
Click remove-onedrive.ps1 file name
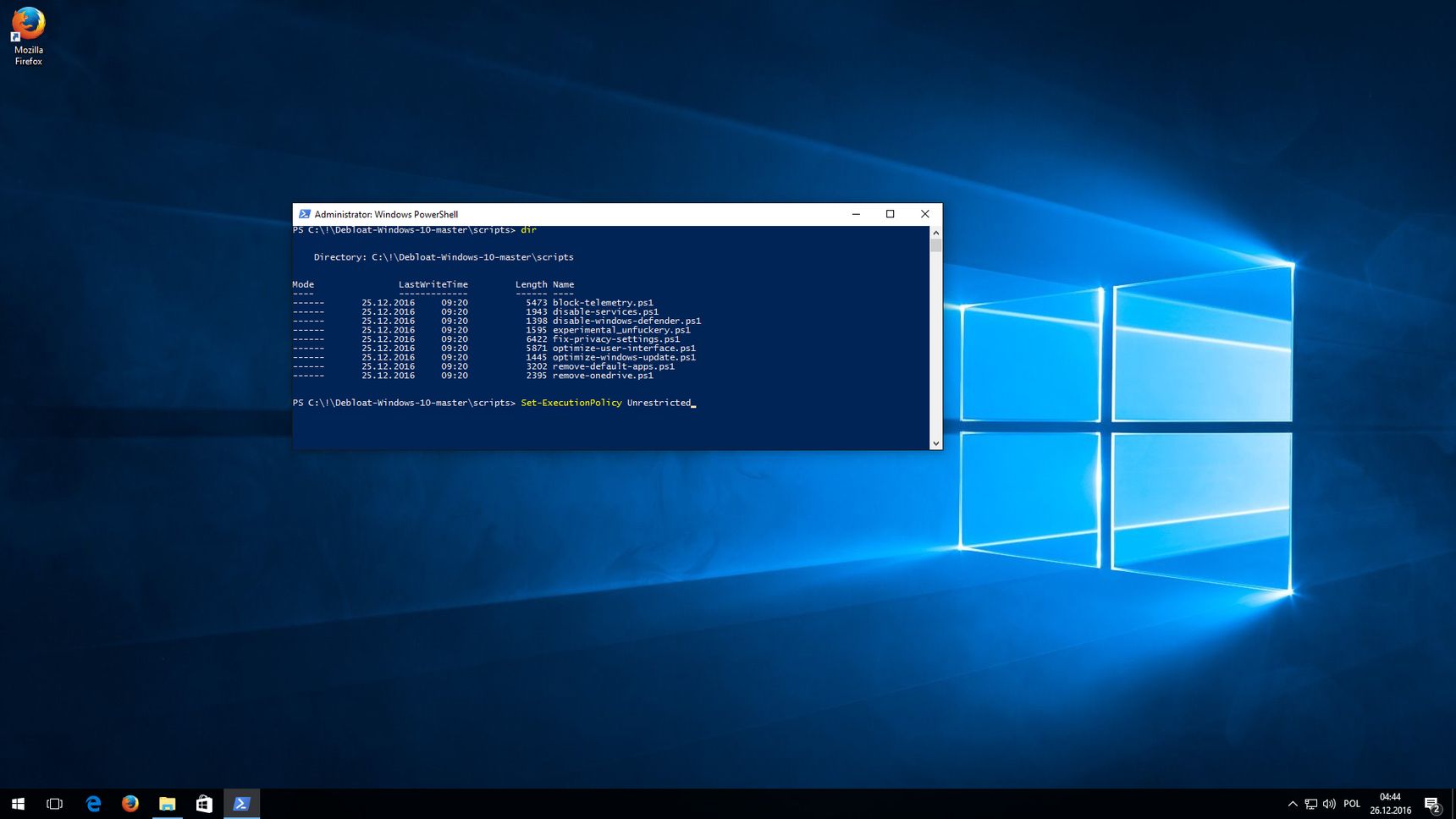(x=603, y=376)
